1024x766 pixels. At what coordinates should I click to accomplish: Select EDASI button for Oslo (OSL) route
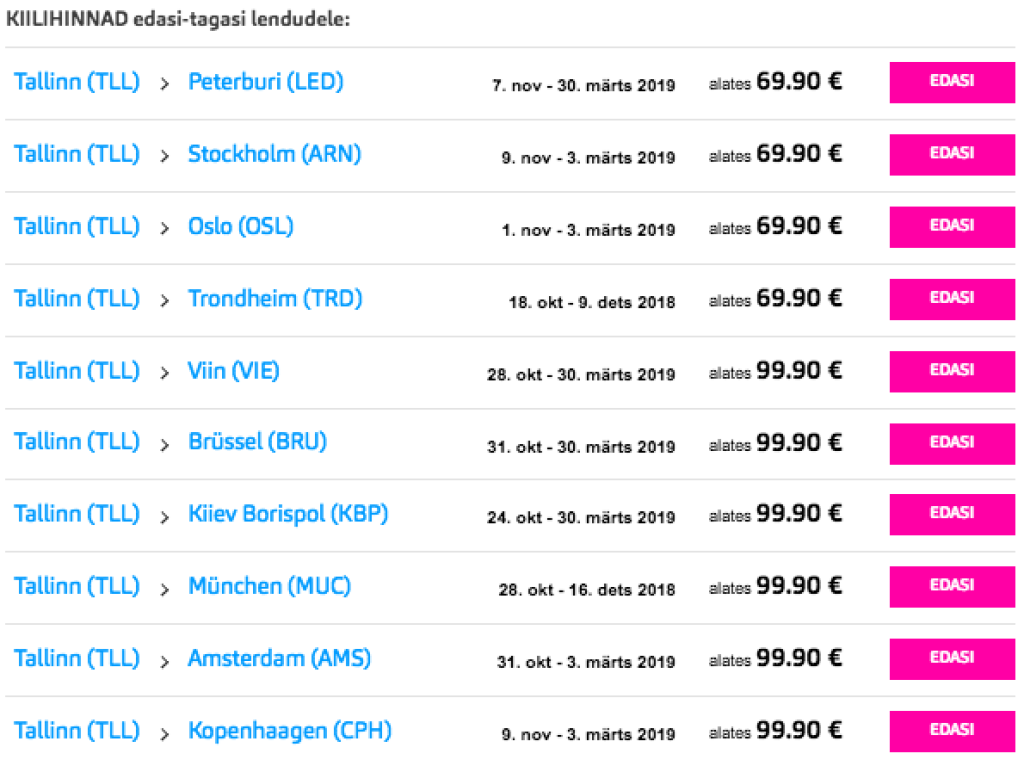tap(951, 226)
